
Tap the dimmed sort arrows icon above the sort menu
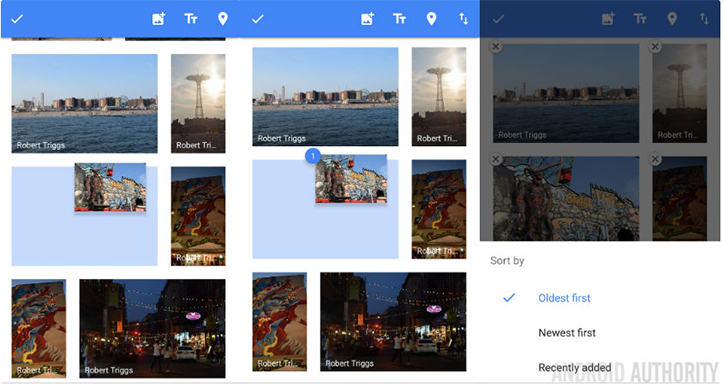point(704,19)
